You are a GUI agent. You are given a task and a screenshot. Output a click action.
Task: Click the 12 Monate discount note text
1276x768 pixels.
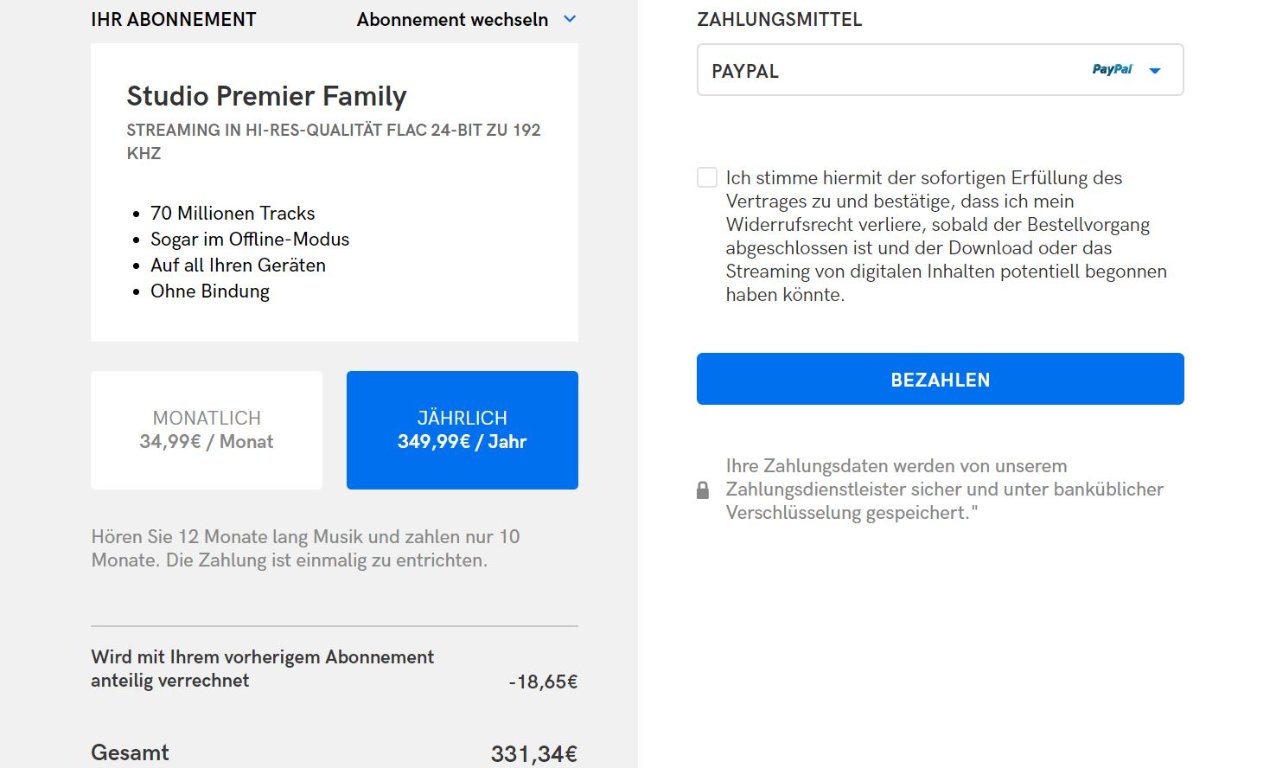(305, 548)
